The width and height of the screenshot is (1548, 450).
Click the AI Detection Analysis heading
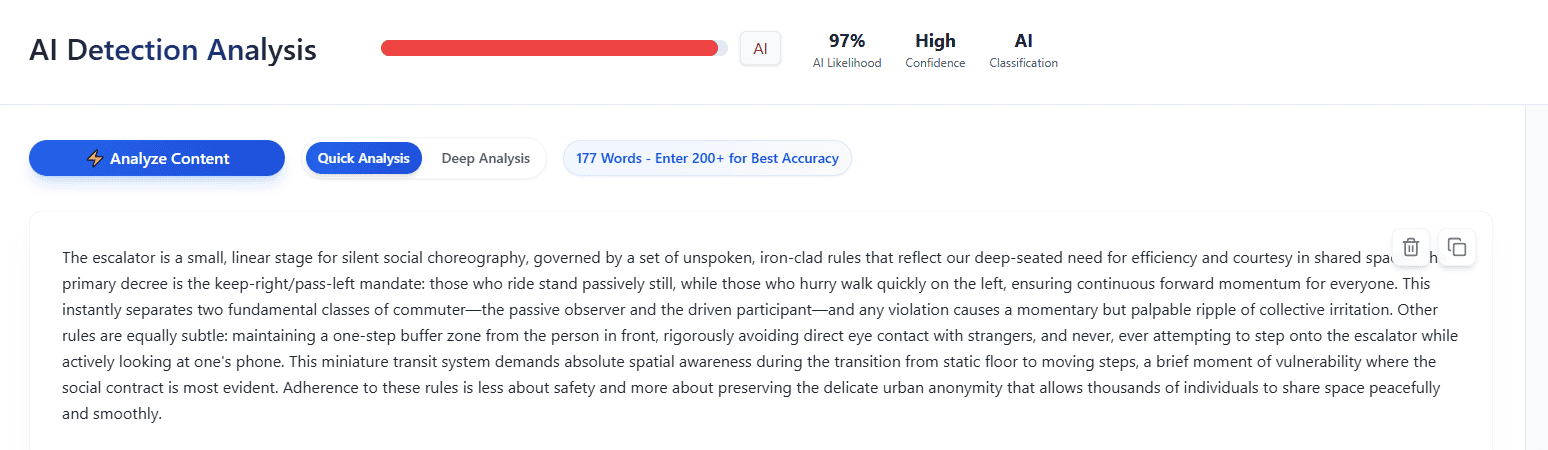173,50
